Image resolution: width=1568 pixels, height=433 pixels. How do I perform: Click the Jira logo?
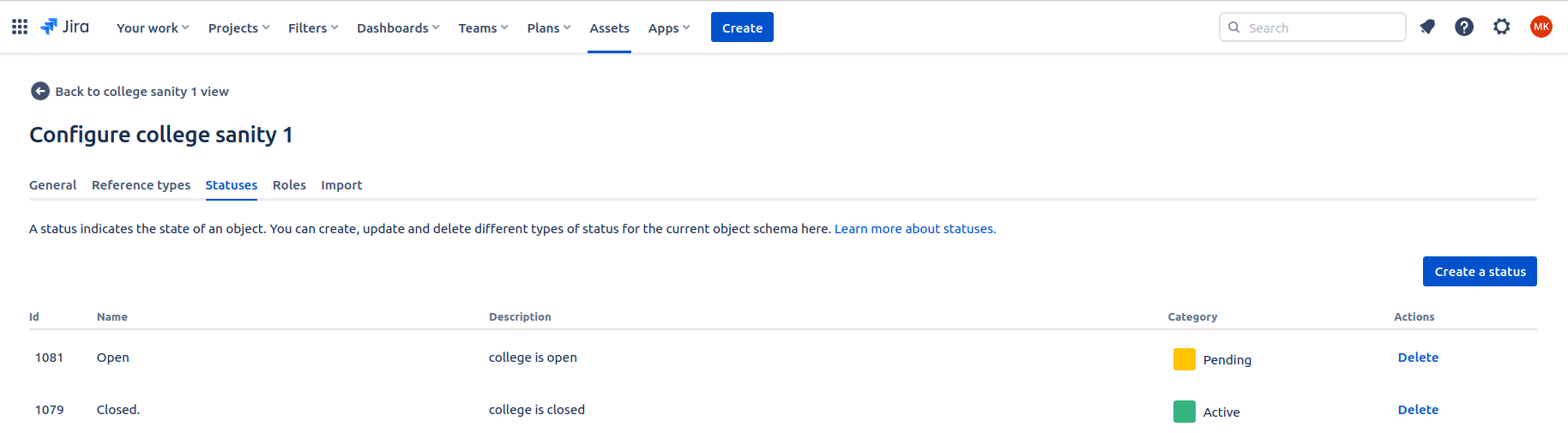(x=65, y=27)
